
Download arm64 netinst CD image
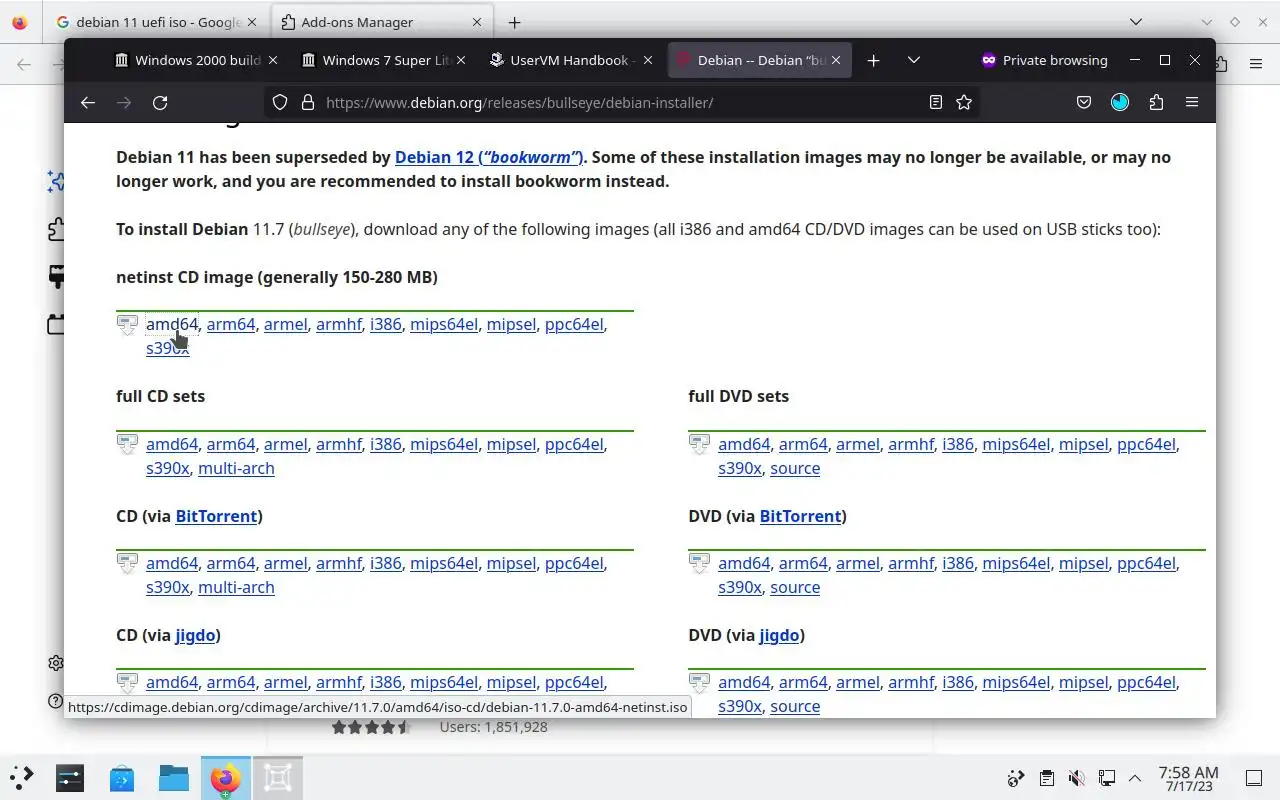point(231,324)
